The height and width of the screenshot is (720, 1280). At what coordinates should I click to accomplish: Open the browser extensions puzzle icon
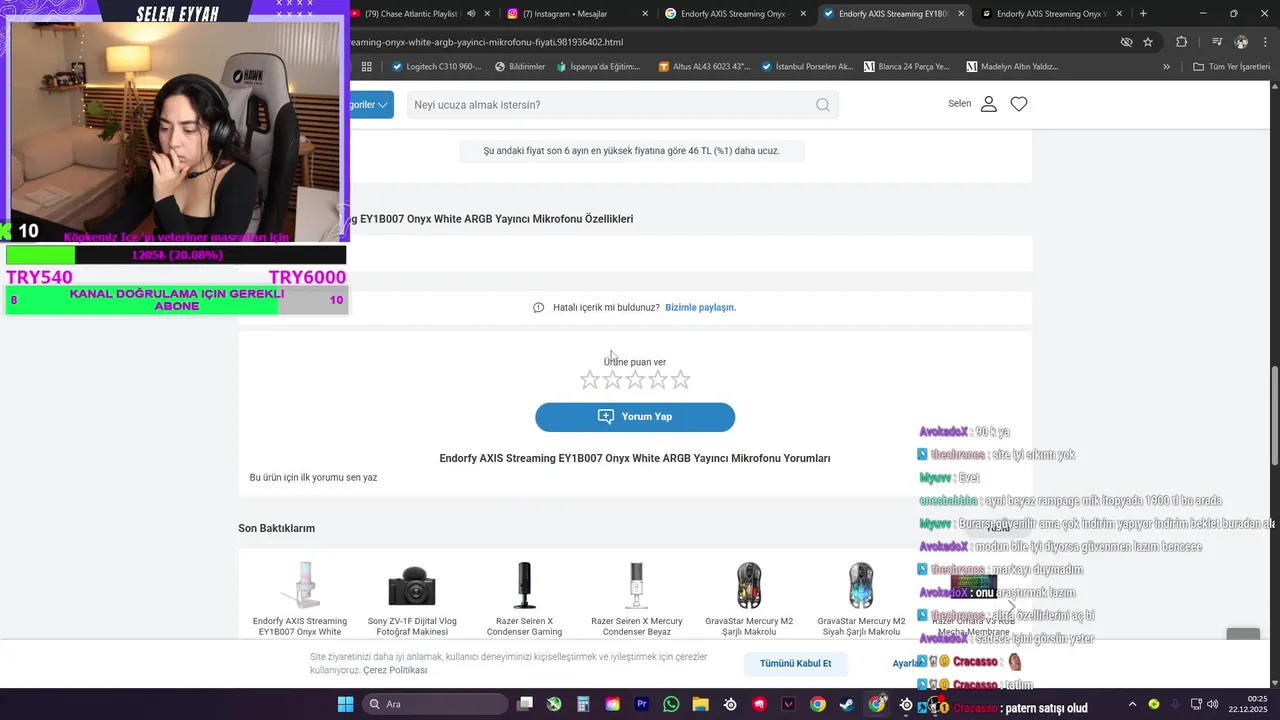coord(1182,42)
